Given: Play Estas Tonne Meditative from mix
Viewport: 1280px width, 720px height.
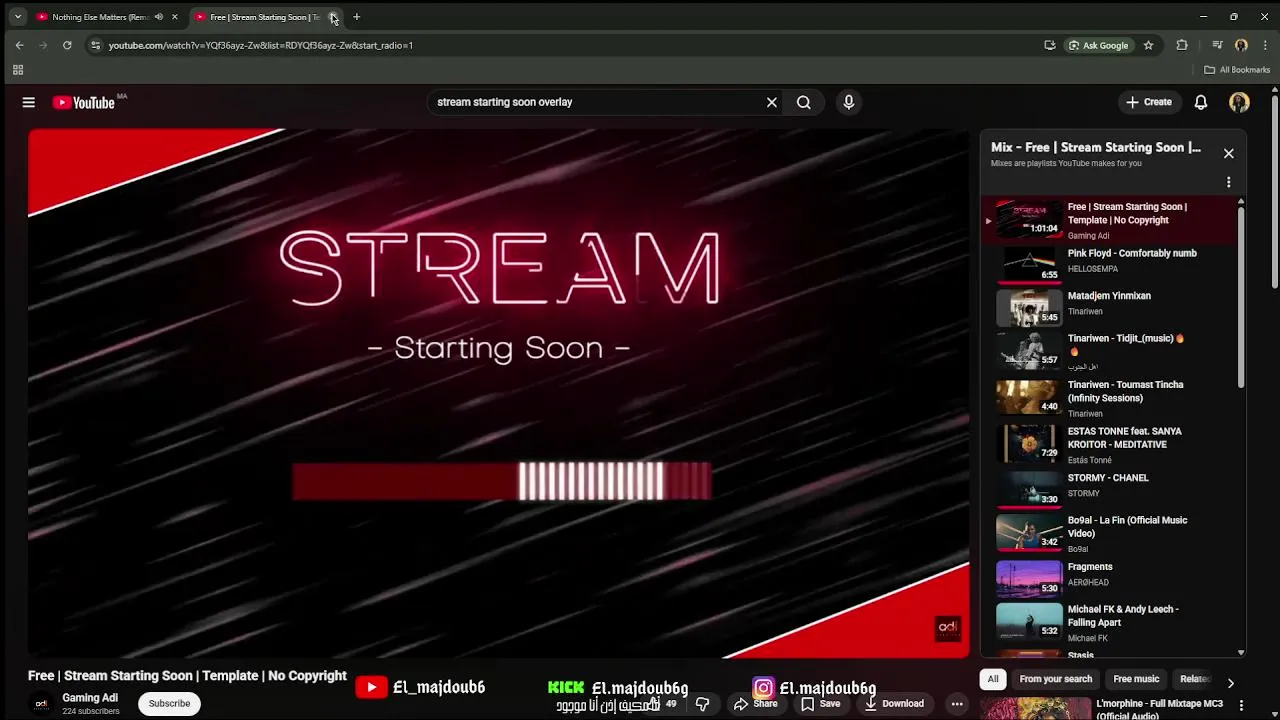Looking at the screenshot, I should tap(1110, 444).
